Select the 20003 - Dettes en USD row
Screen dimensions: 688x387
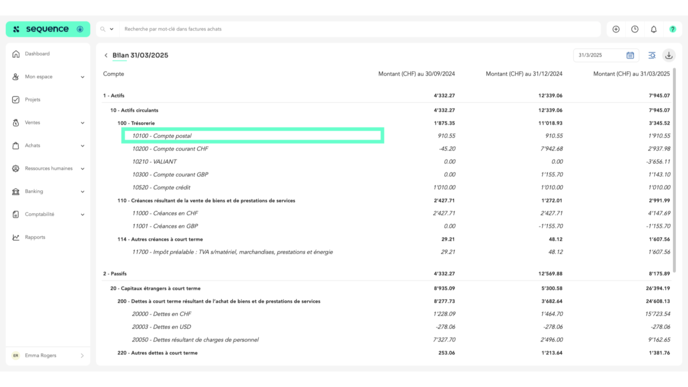pyautogui.click(x=387, y=327)
